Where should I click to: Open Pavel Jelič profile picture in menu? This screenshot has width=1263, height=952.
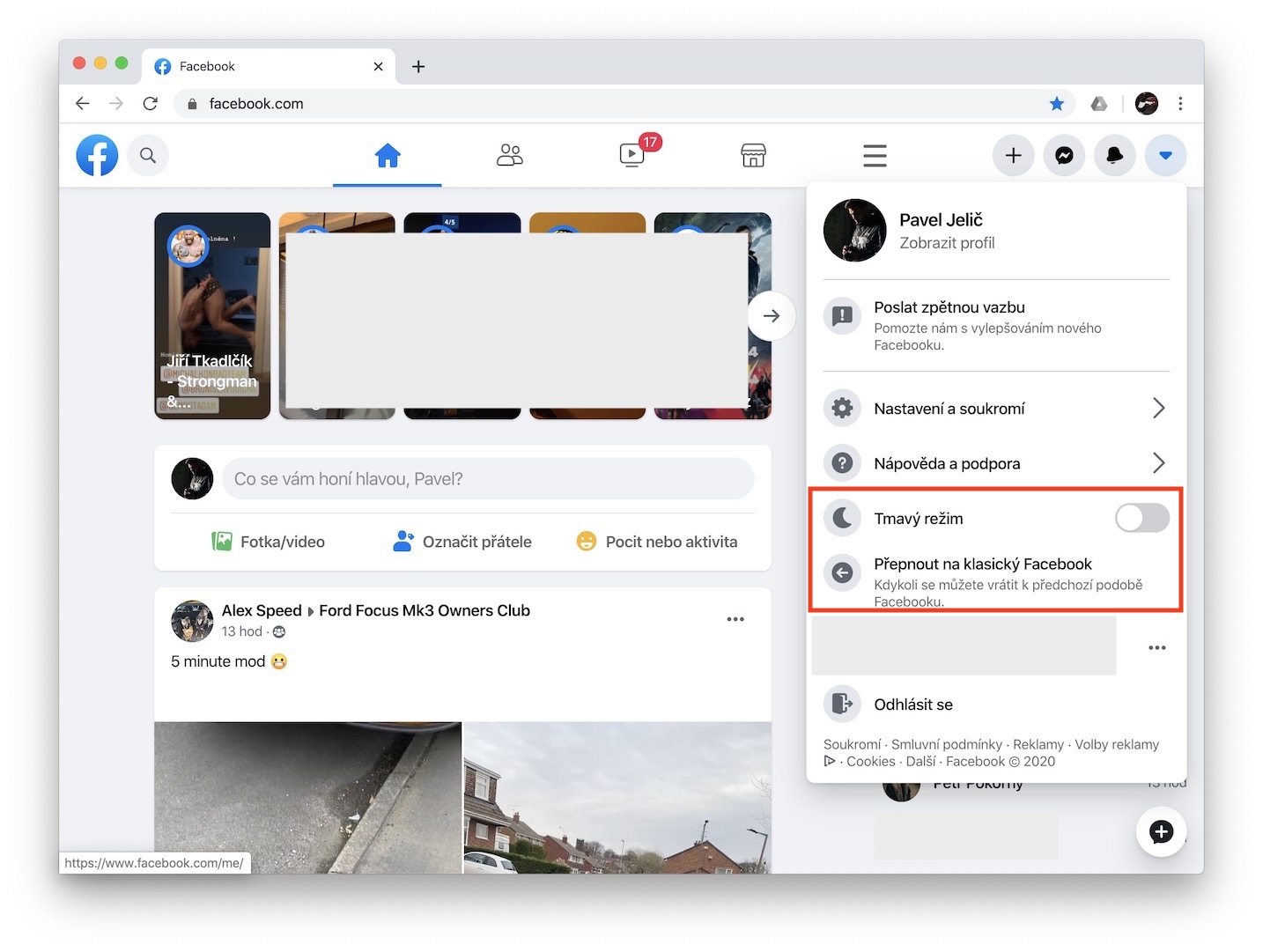[x=854, y=231]
